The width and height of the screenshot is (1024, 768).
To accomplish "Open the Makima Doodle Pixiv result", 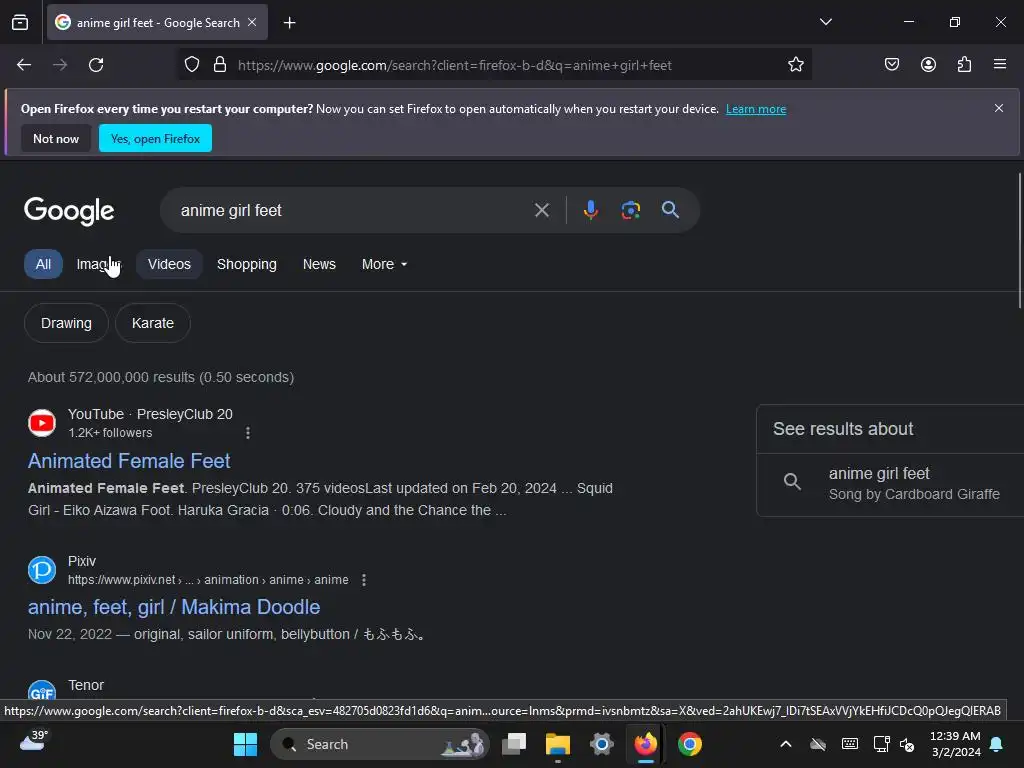I will [174, 607].
